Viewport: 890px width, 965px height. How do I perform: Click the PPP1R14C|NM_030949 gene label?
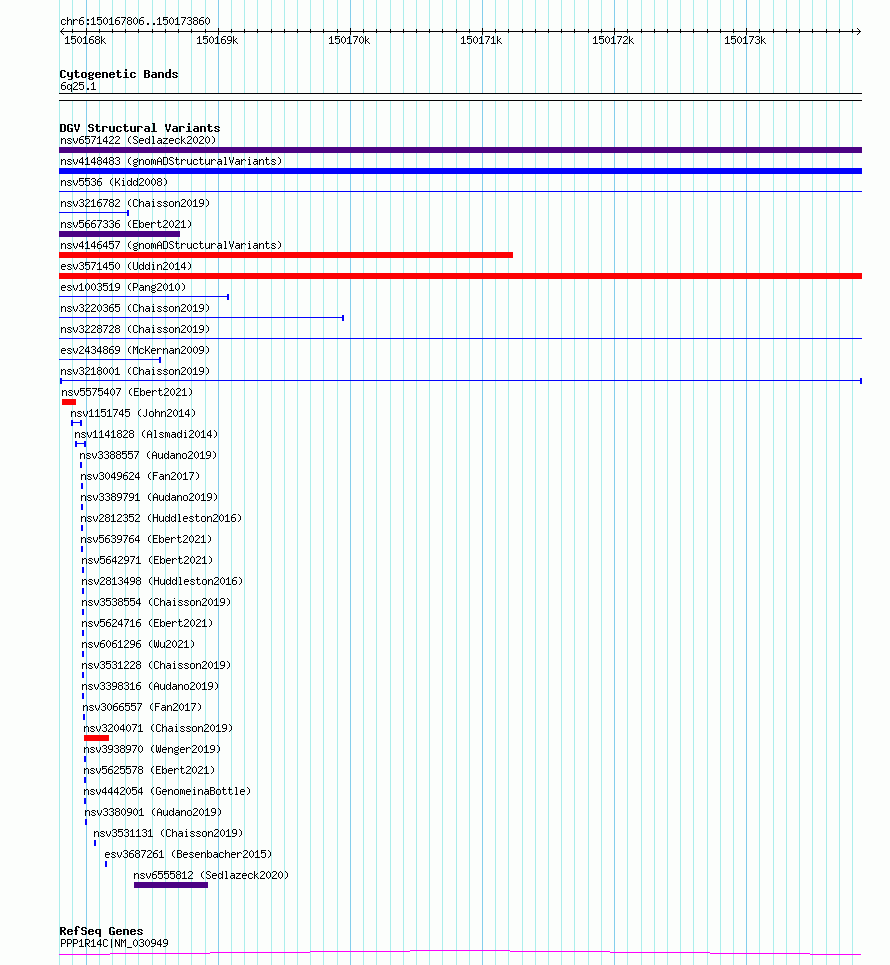[x=114, y=943]
